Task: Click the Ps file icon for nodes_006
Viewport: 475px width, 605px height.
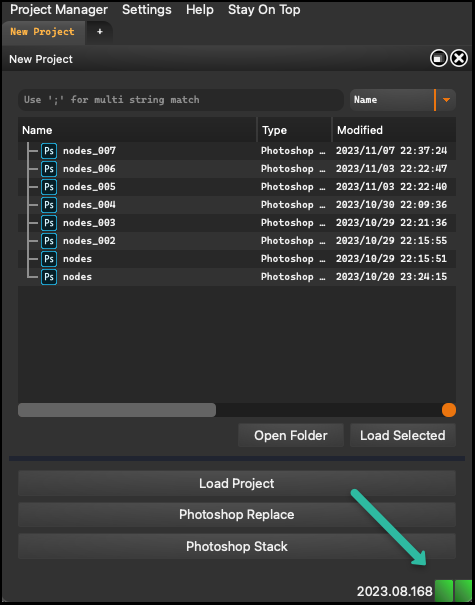Action: click(x=49, y=169)
